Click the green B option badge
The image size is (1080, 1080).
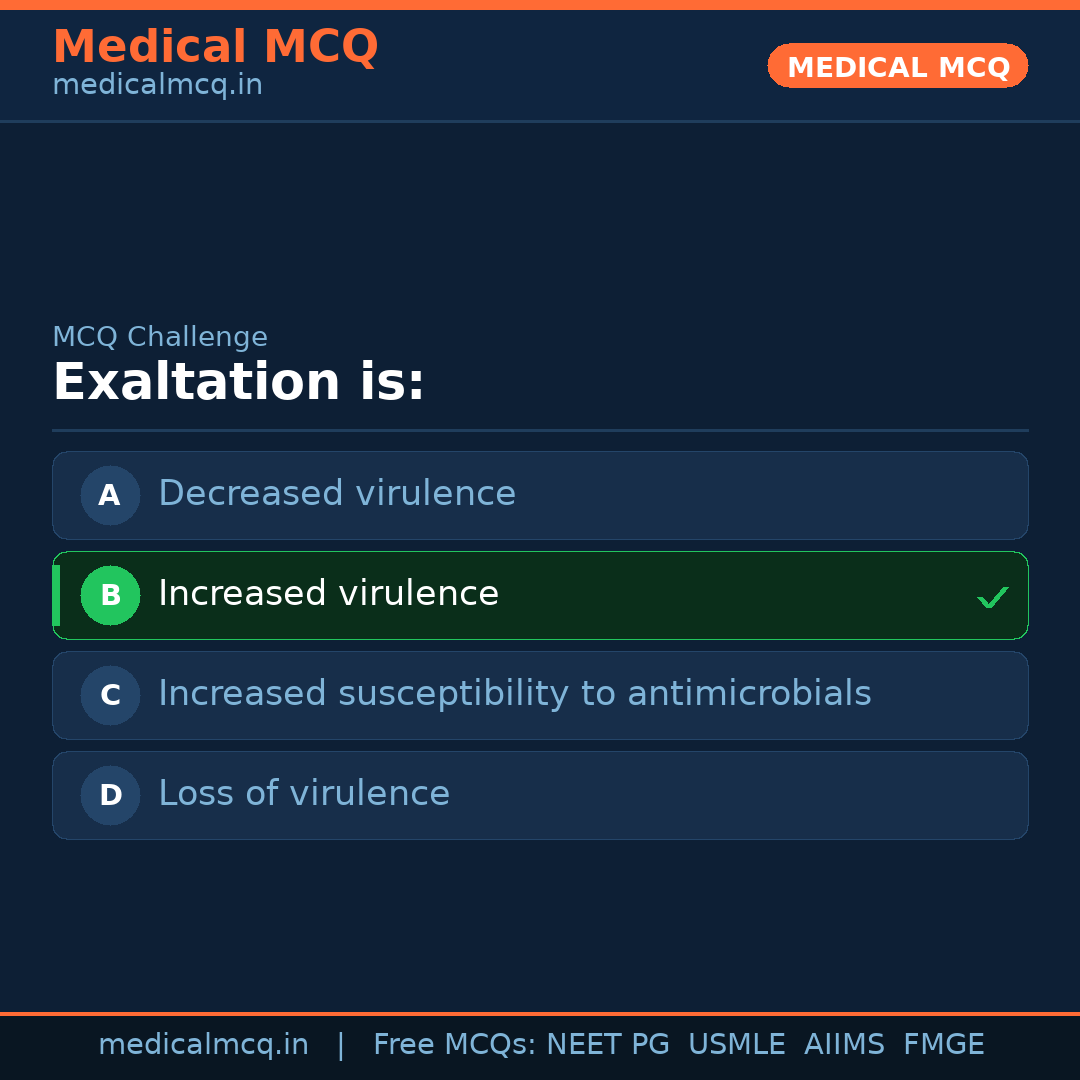[110, 595]
